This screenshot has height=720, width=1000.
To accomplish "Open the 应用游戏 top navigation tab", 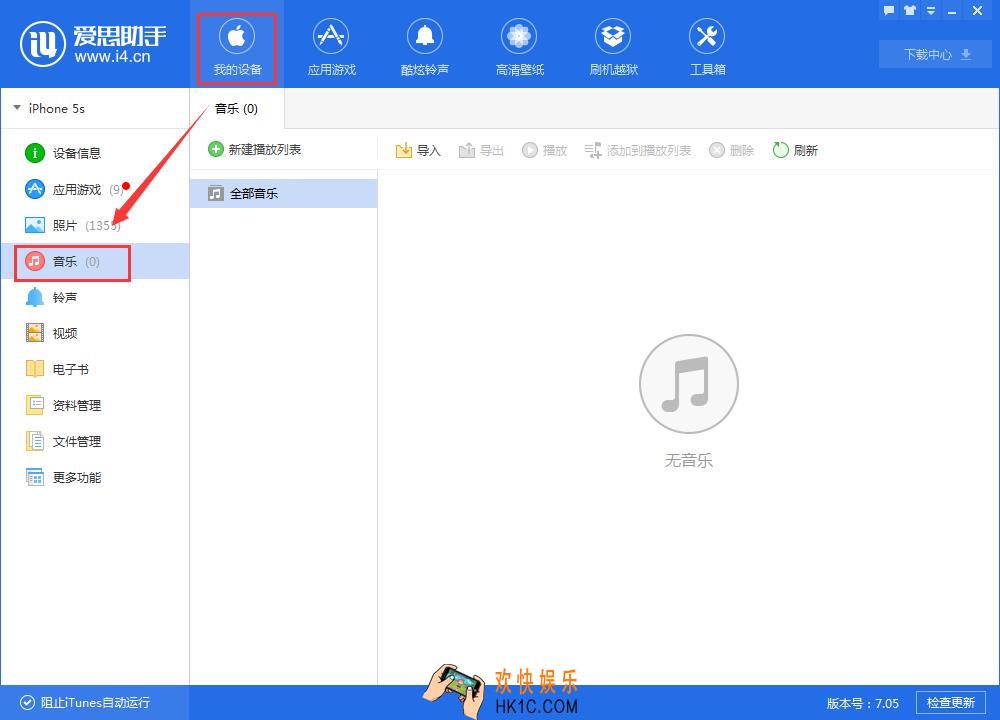I will tap(331, 48).
